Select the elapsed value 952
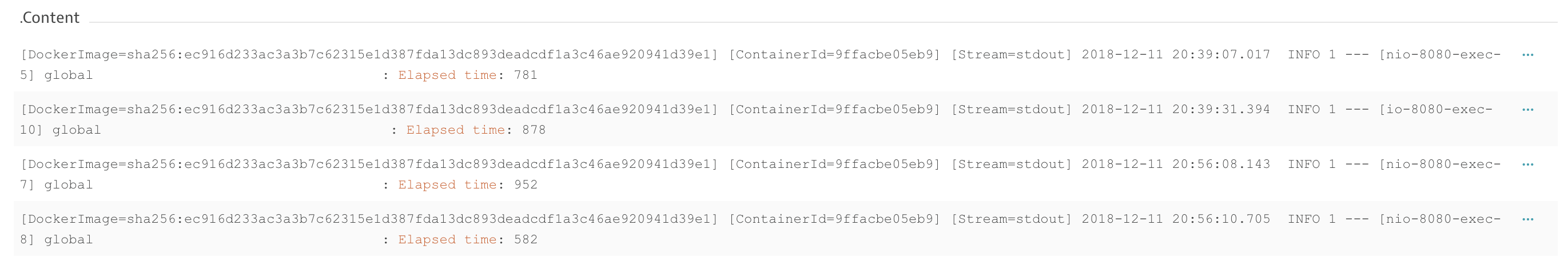The image size is (1568, 257). tap(526, 184)
